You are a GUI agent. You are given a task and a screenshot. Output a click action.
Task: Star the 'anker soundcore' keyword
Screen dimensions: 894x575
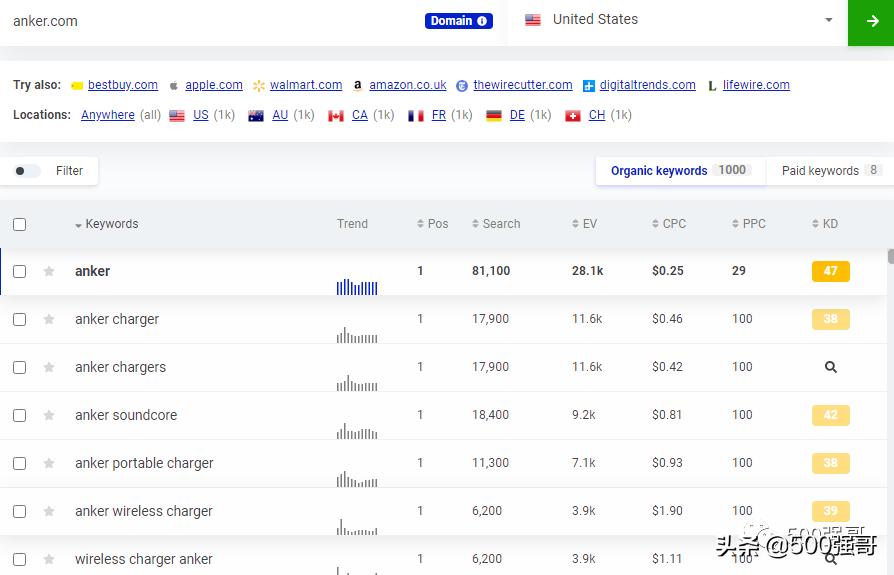[x=49, y=415]
